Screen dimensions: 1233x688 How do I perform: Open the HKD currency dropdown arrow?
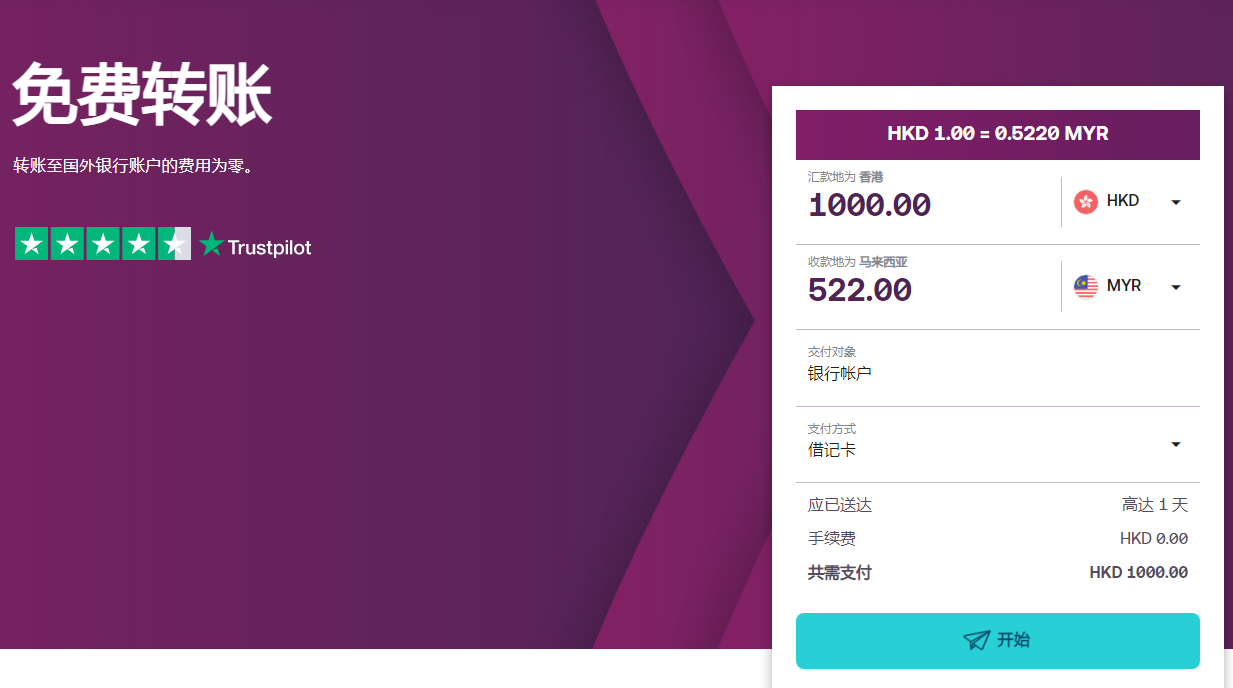click(x=1176, y=202)
